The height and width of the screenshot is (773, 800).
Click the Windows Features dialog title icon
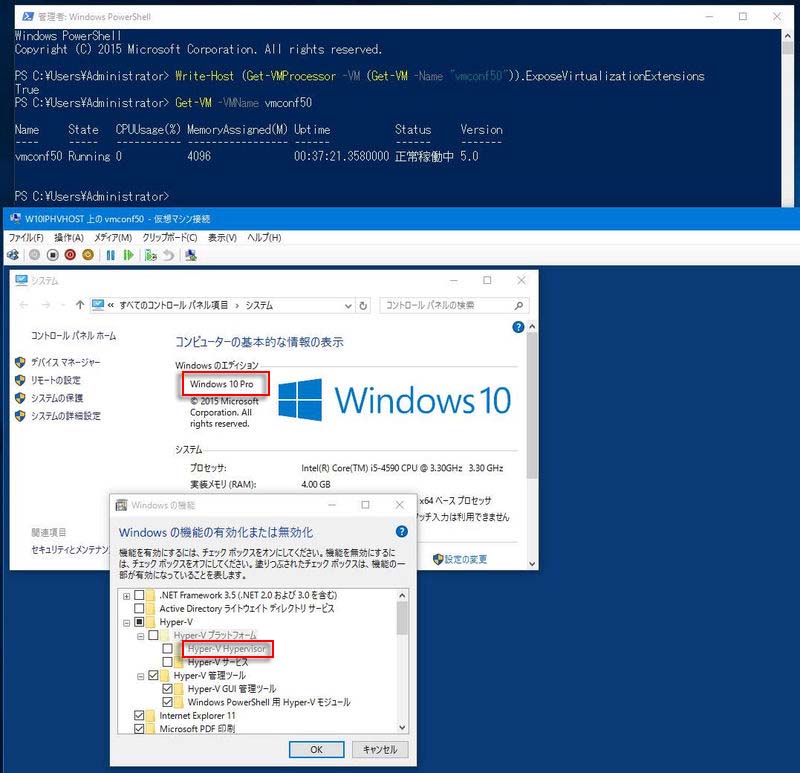pyautogui.click(x=121, y=505)
